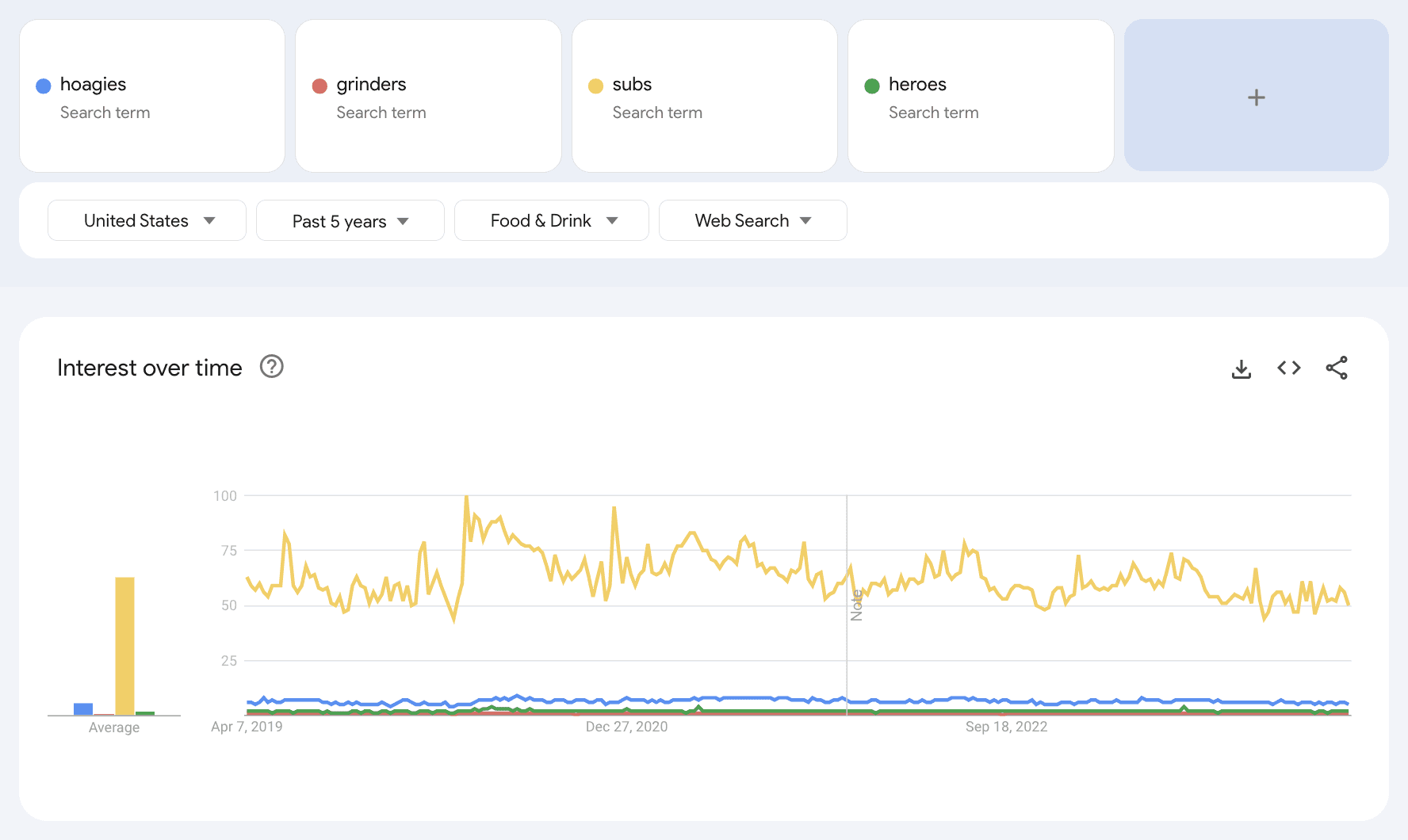
Task: Click the Interest over time heading
Action: [148, 367]
